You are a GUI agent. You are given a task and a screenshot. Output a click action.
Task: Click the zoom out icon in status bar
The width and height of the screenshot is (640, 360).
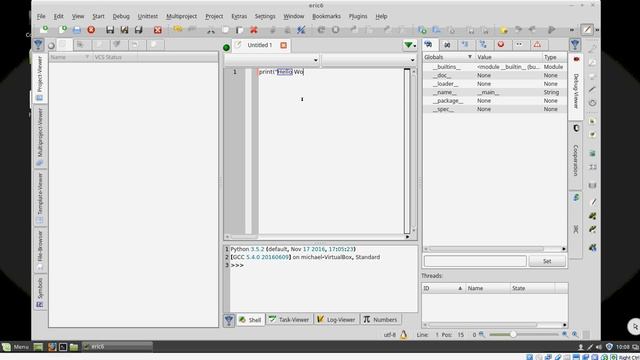coord(482,335)
